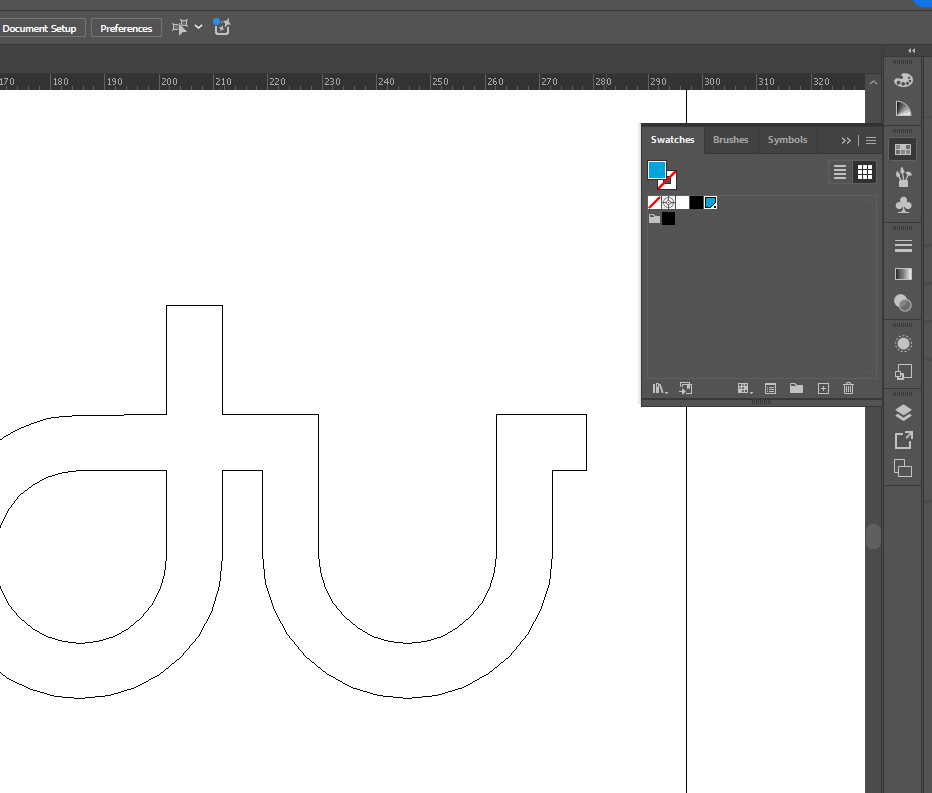
Task: Open the Brushes panel dock icon
Action: pos(903,177)
